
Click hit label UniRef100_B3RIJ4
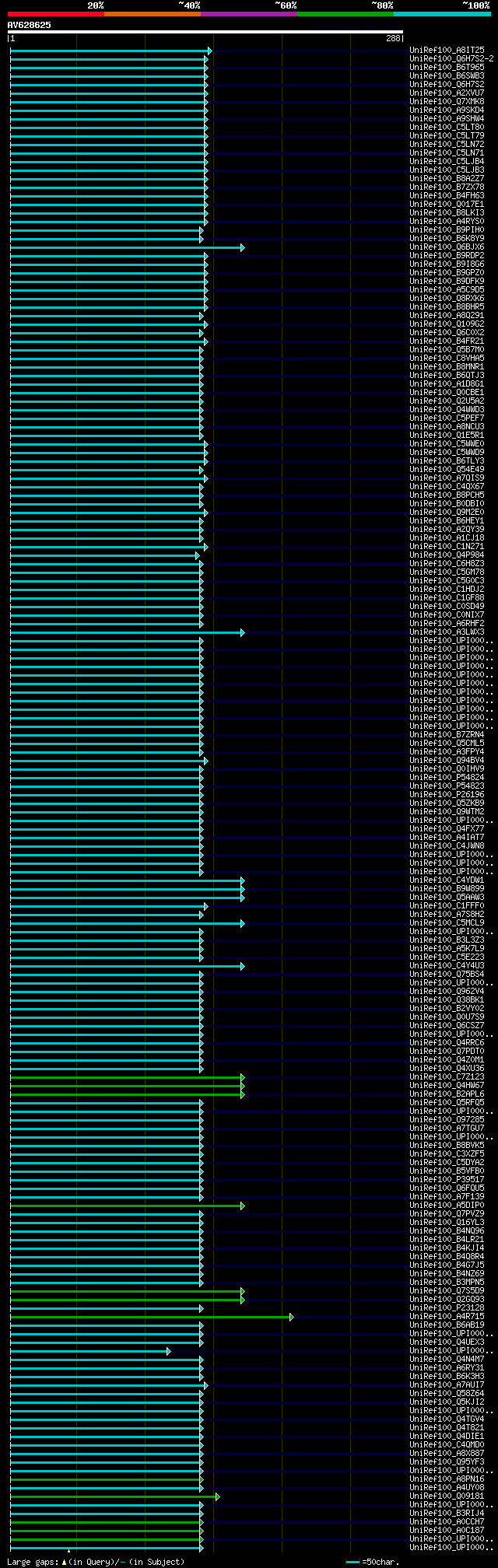point(447,1514)
